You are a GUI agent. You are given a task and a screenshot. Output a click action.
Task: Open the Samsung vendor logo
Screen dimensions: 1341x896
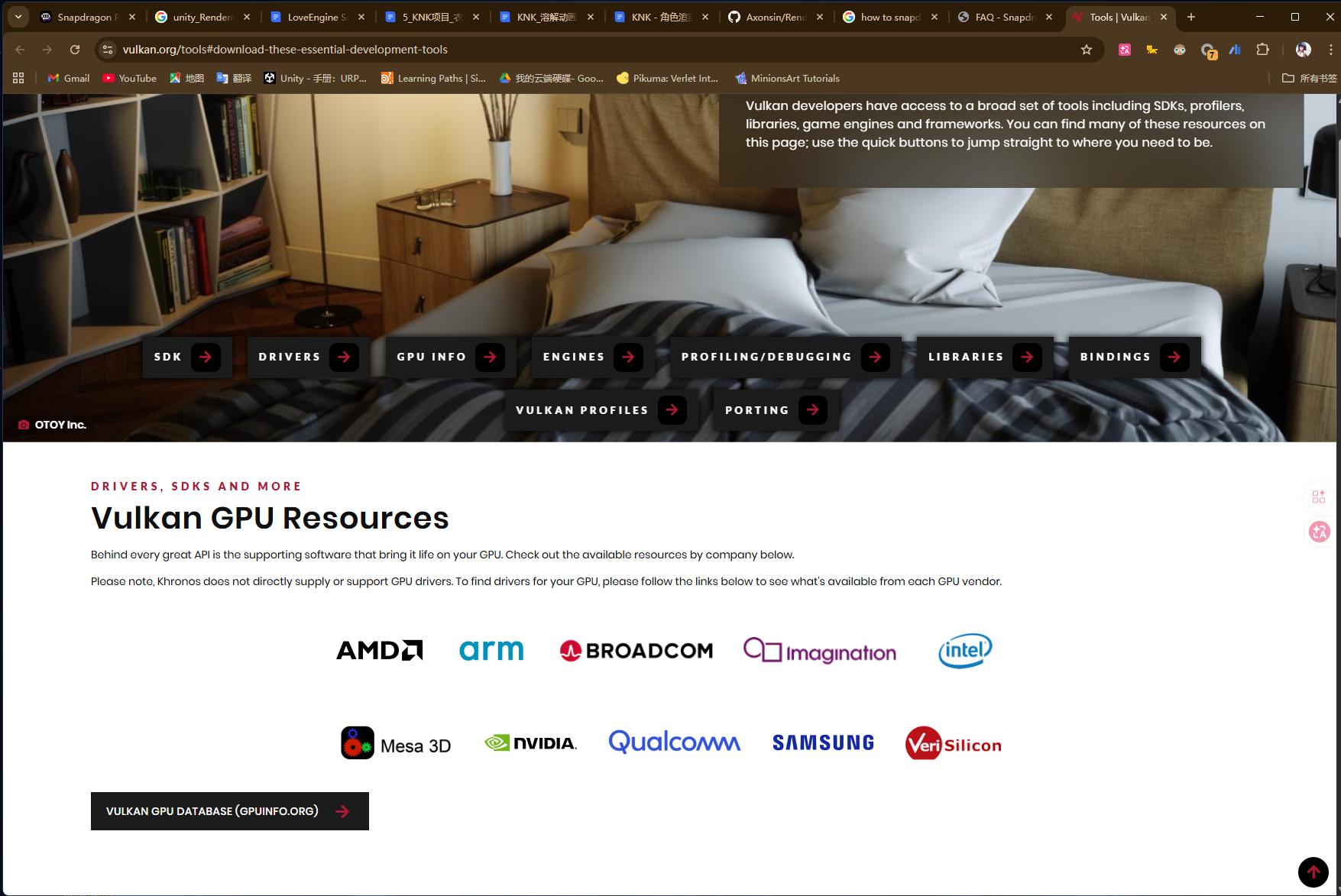tap(823, 742)
